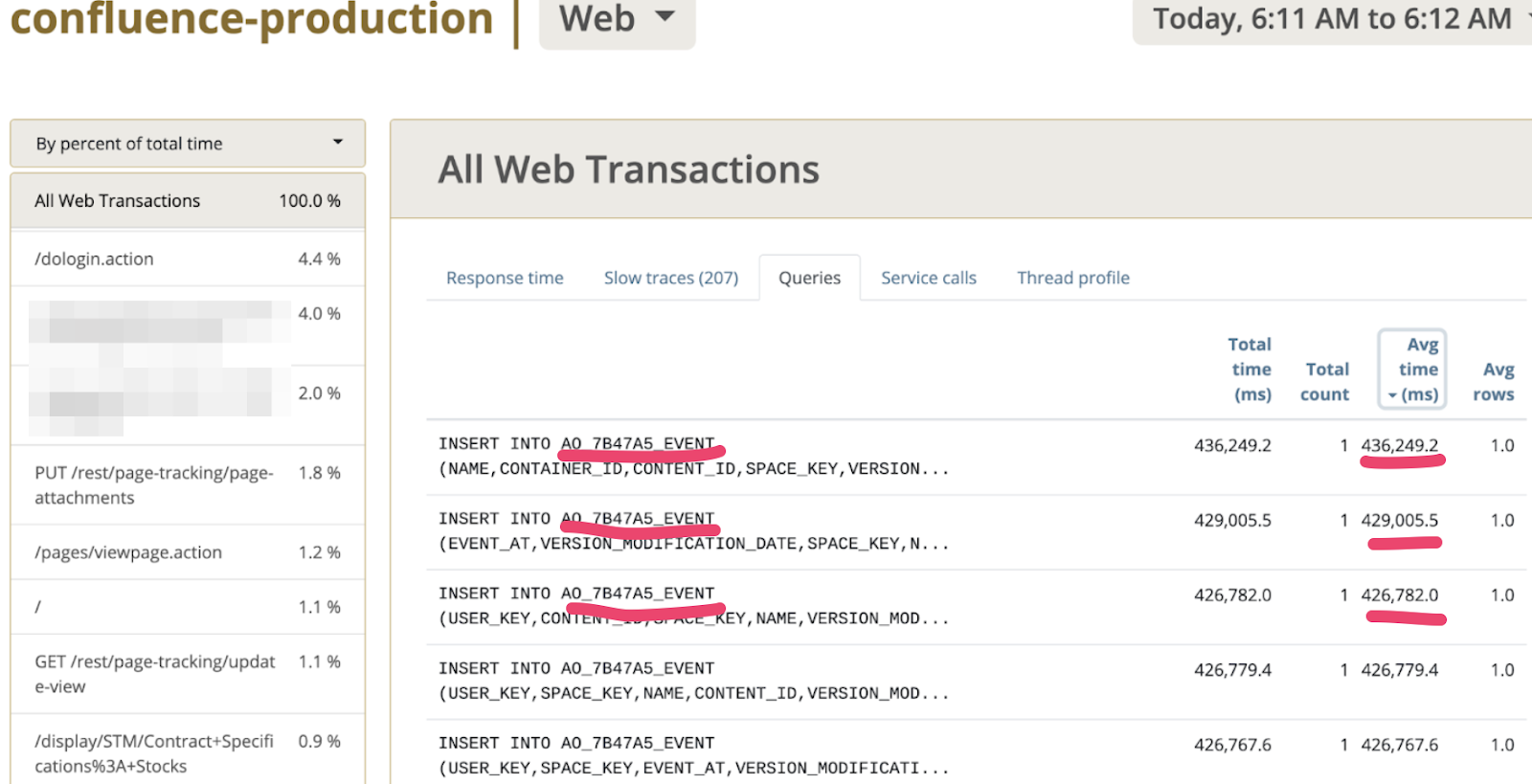Sort queries by Total time (ms) column
The width and height of the screenshot is (1532, 784).
1250,369
